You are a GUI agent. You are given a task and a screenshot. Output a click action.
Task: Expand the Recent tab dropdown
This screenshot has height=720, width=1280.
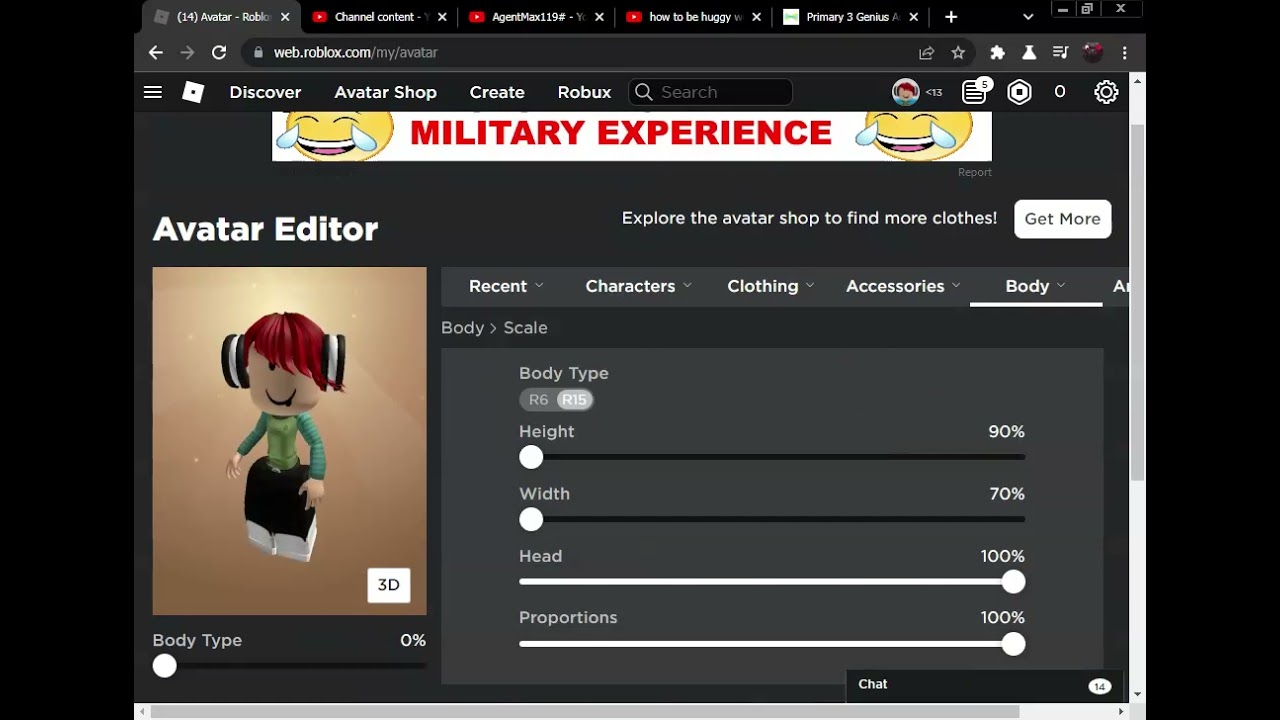506,286
